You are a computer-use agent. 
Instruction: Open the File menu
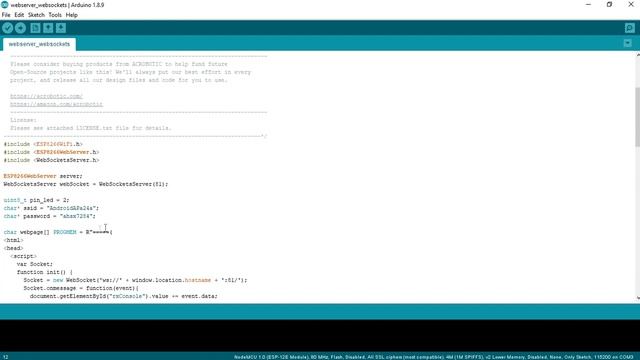pyautogui.click(x=6, y=15)
